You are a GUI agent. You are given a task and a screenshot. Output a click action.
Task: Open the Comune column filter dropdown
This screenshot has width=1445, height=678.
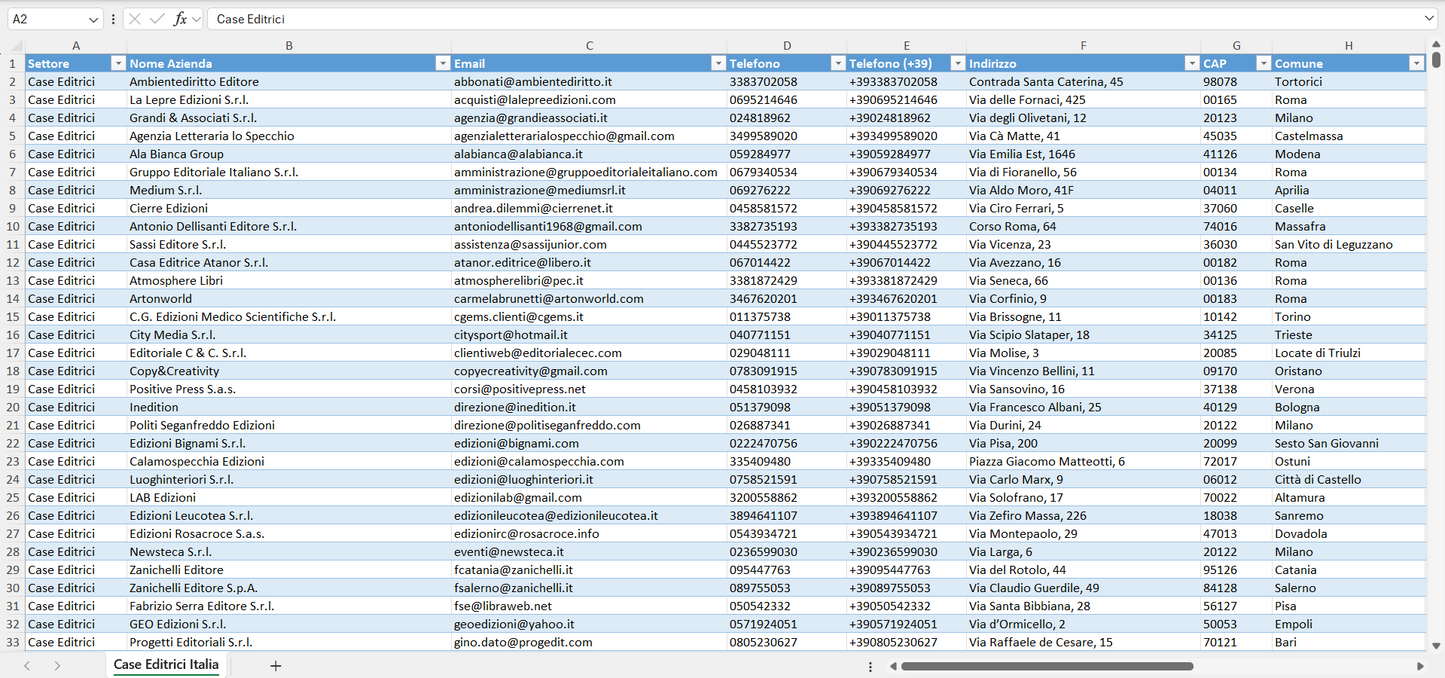coord(1416,63)
